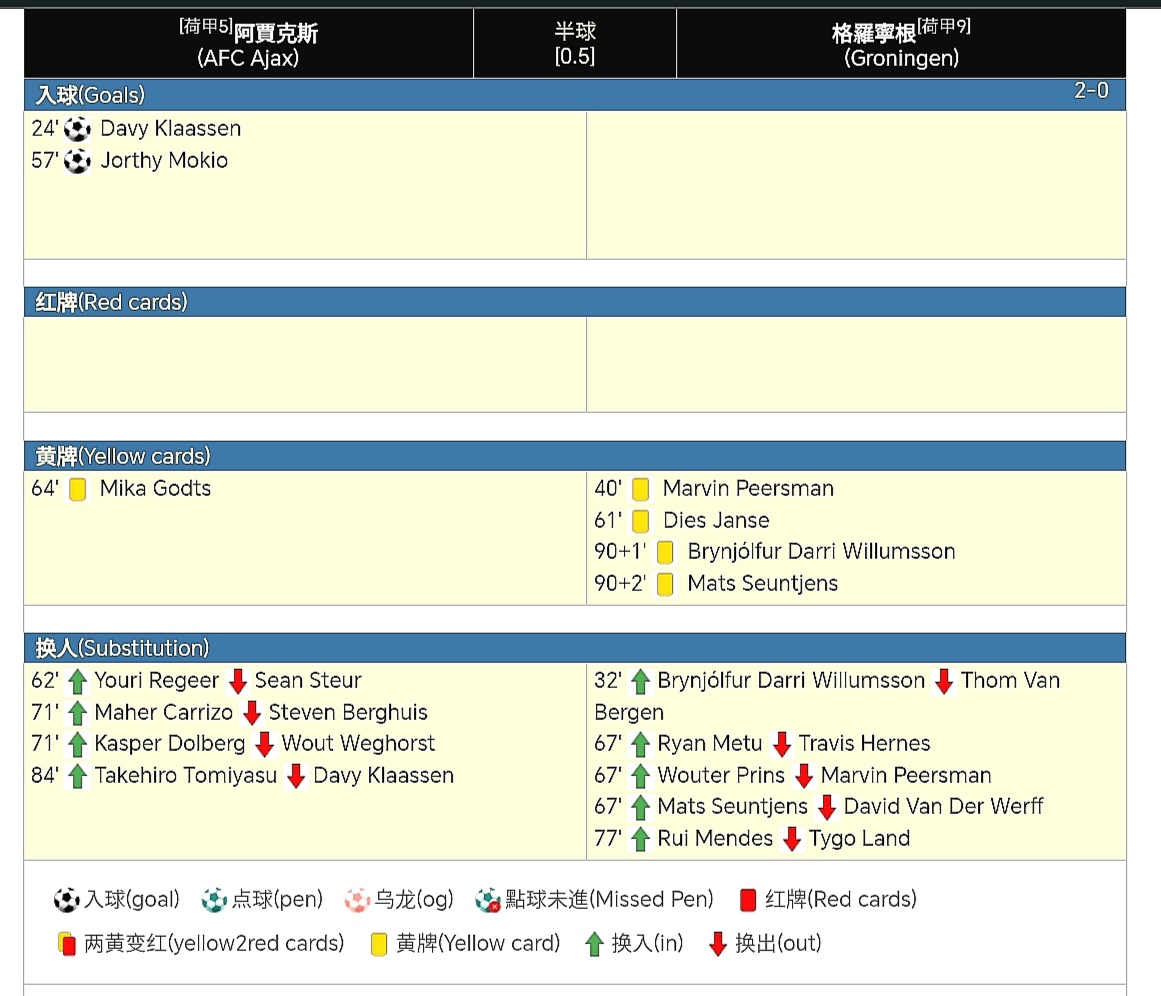Viewport: 1161px width, 996px height.
Task: Select the 红牌(Red cards) section header
Action: (x=575, y=302)
